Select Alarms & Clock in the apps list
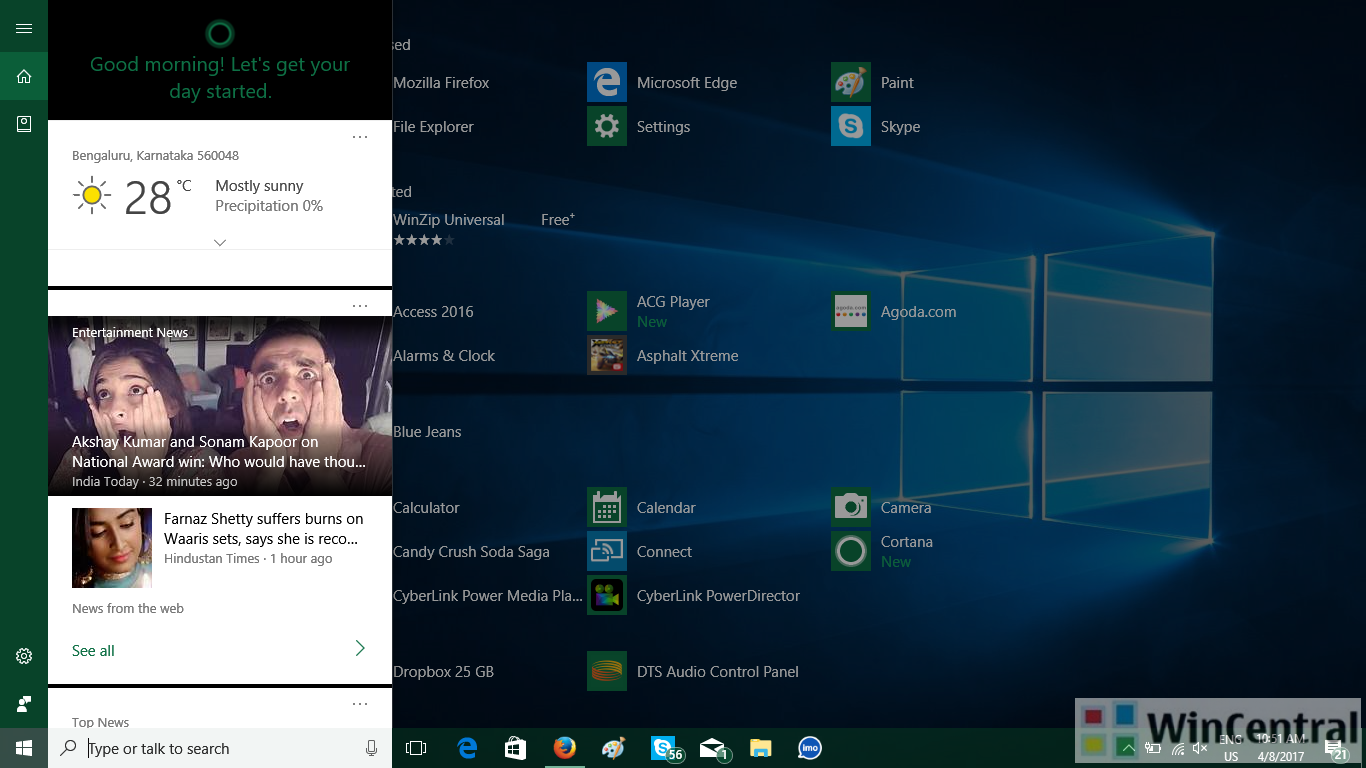 point(444,356)
